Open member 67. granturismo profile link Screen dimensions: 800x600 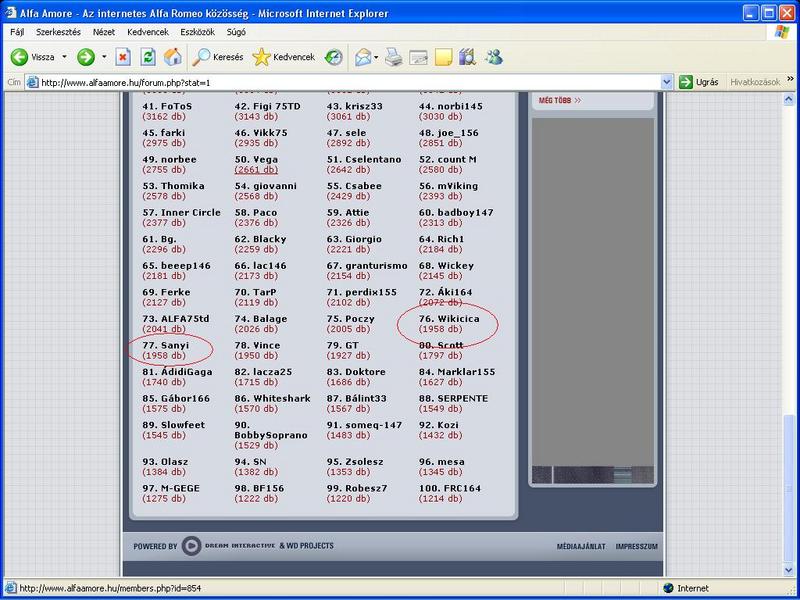[x=367, y=265]
